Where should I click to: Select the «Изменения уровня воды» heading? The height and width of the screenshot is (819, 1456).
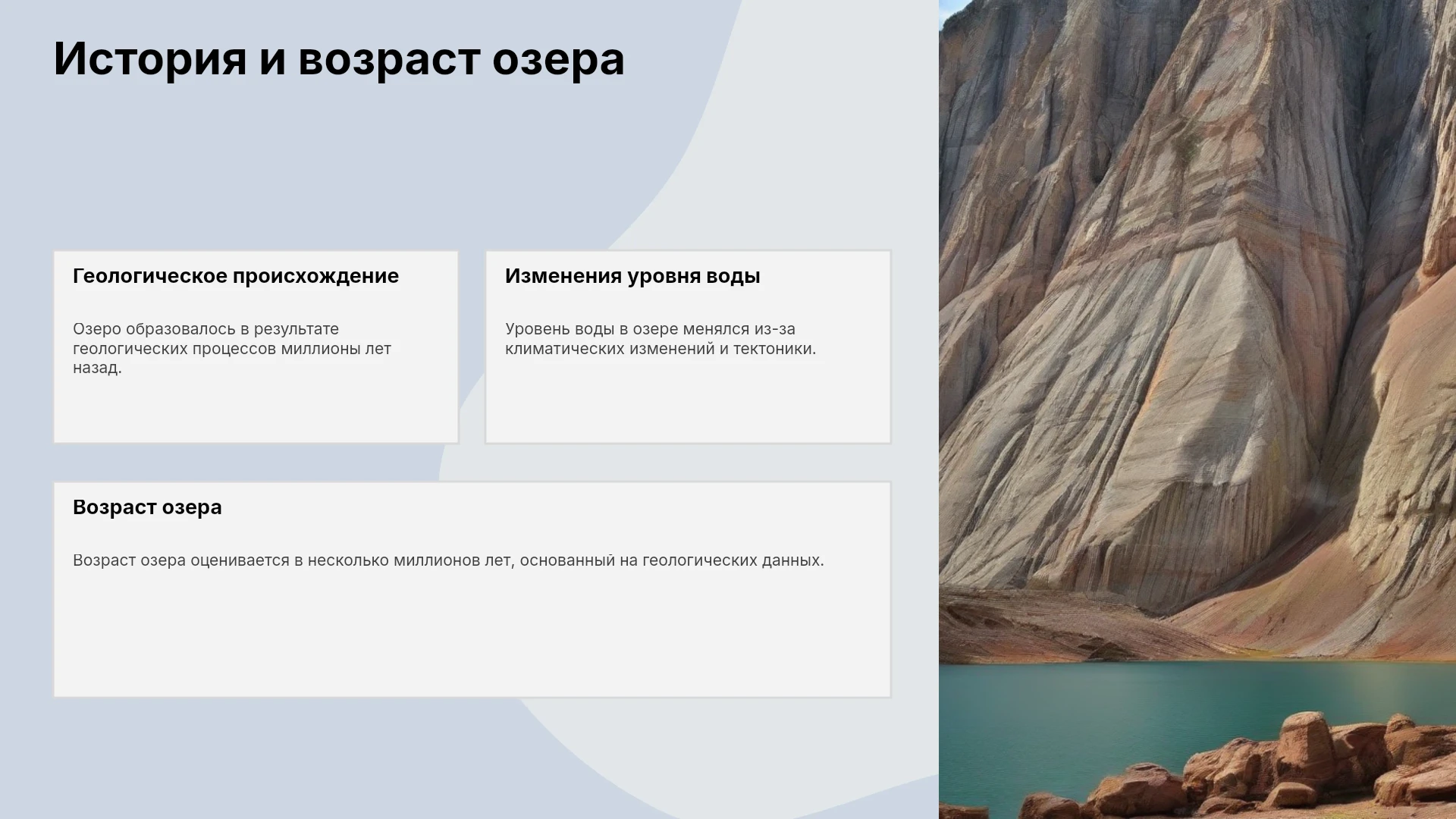(632, 276)
